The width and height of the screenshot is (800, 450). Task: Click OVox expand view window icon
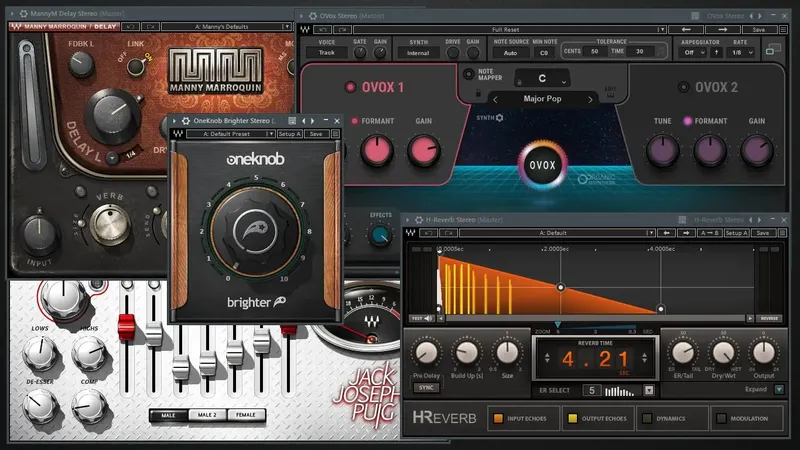click(773, 49)
